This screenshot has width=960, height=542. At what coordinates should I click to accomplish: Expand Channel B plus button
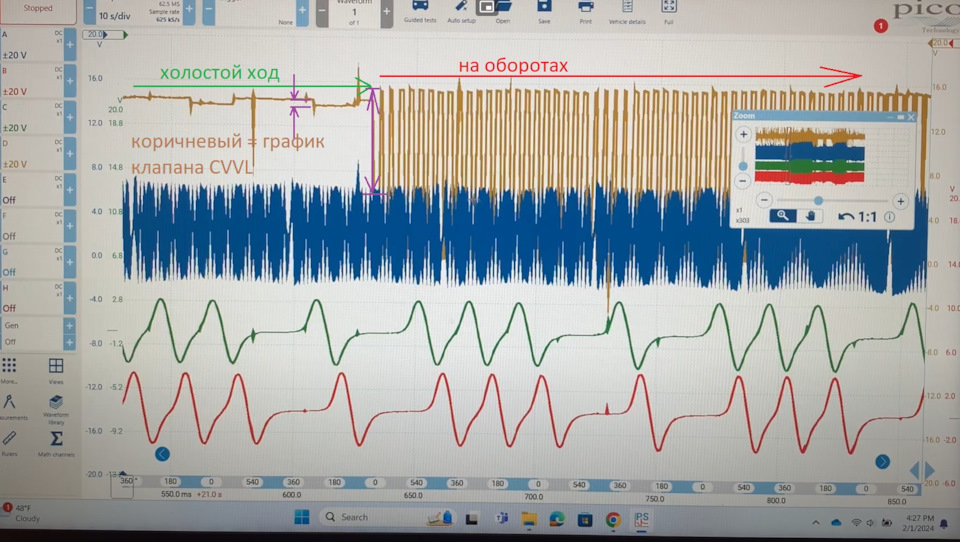(x=70, y=81)
